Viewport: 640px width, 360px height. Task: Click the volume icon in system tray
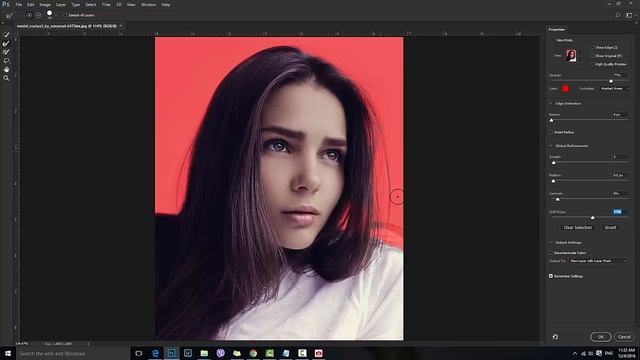591,353
